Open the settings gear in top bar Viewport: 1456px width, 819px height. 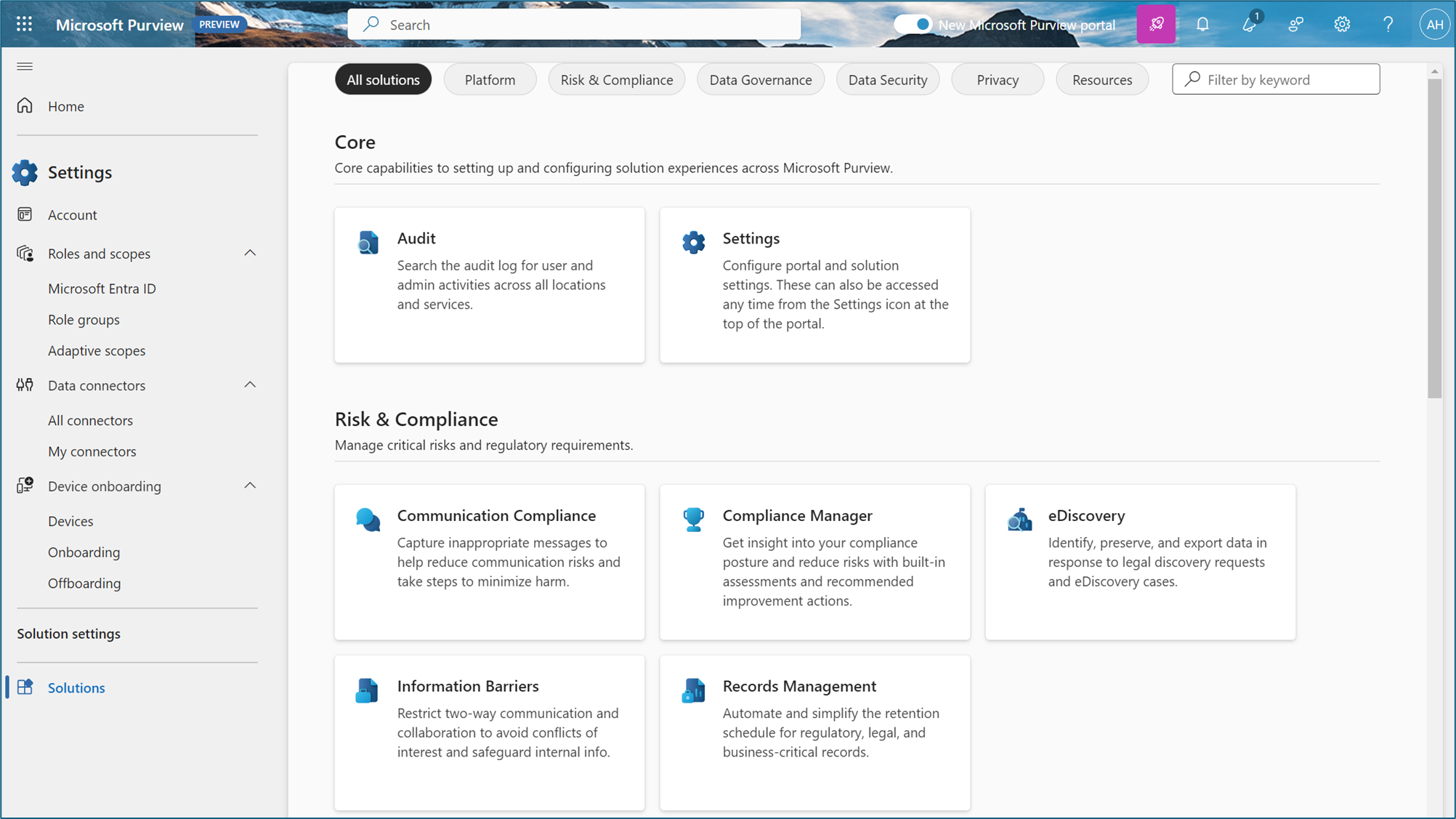[1341, 24]
